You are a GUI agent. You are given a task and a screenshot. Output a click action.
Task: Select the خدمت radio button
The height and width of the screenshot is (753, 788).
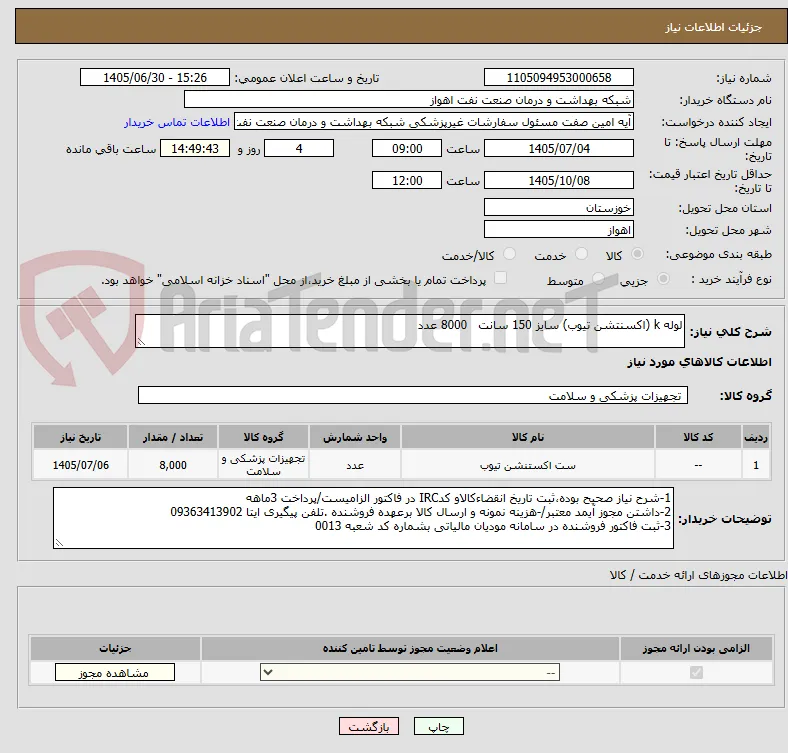pos(581,254)
